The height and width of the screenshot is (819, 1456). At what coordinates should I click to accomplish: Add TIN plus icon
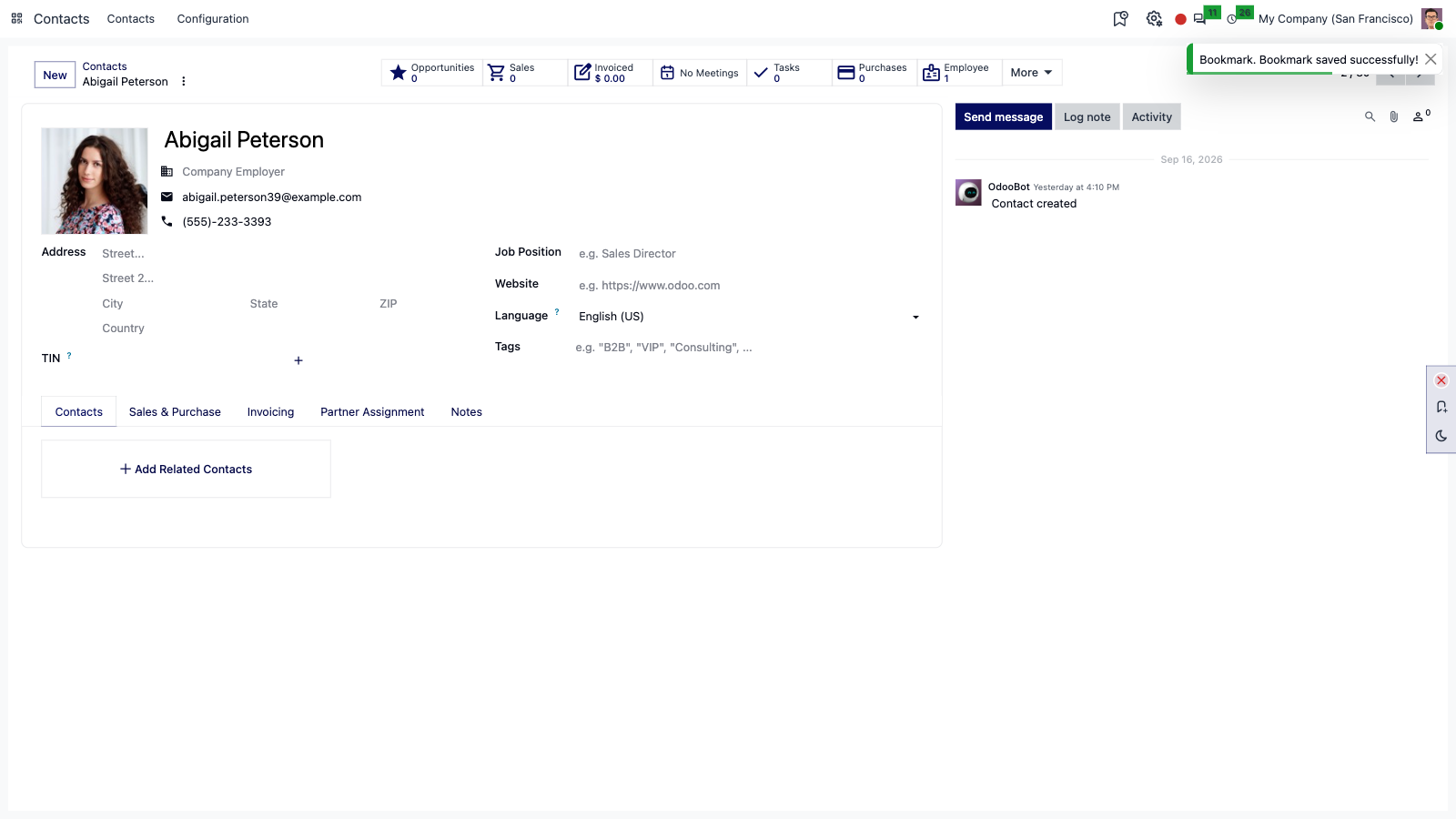(298, 360)
